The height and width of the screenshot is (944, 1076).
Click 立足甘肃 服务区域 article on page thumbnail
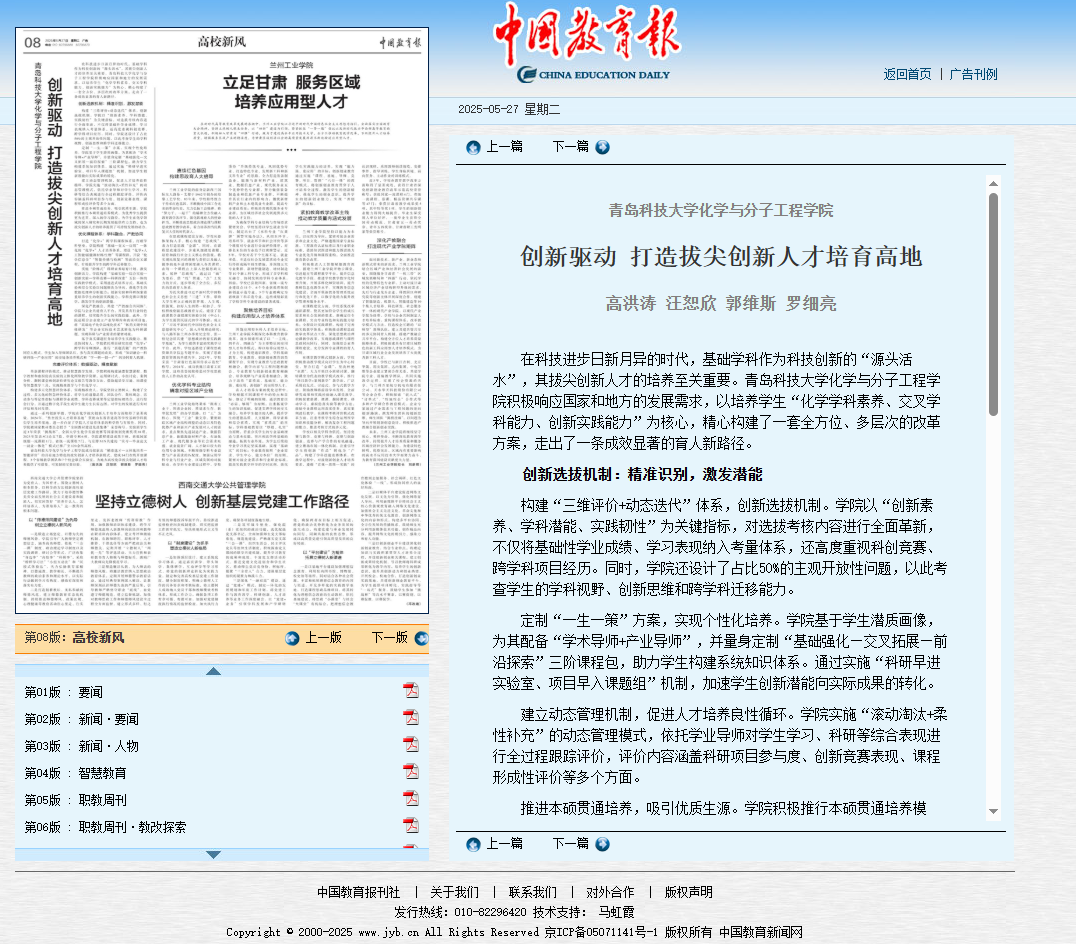(291, 92)
